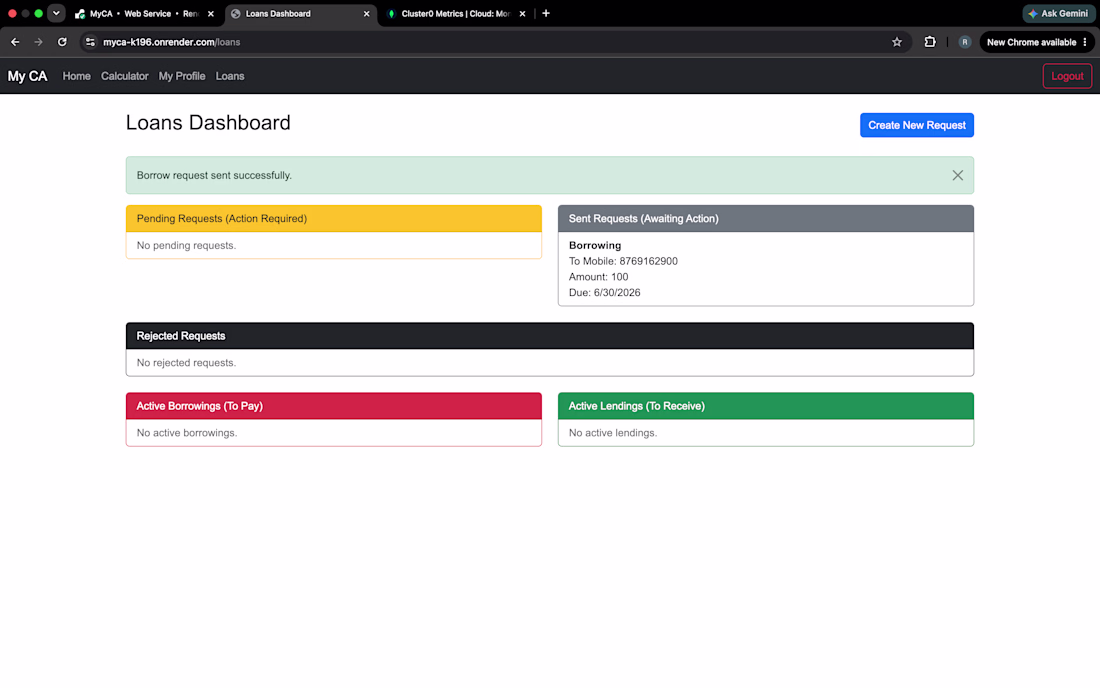The height and width of the screenshot is (688, 1100).
Task: Dismiss the borrow request success alert
Action: coord(958,175)
